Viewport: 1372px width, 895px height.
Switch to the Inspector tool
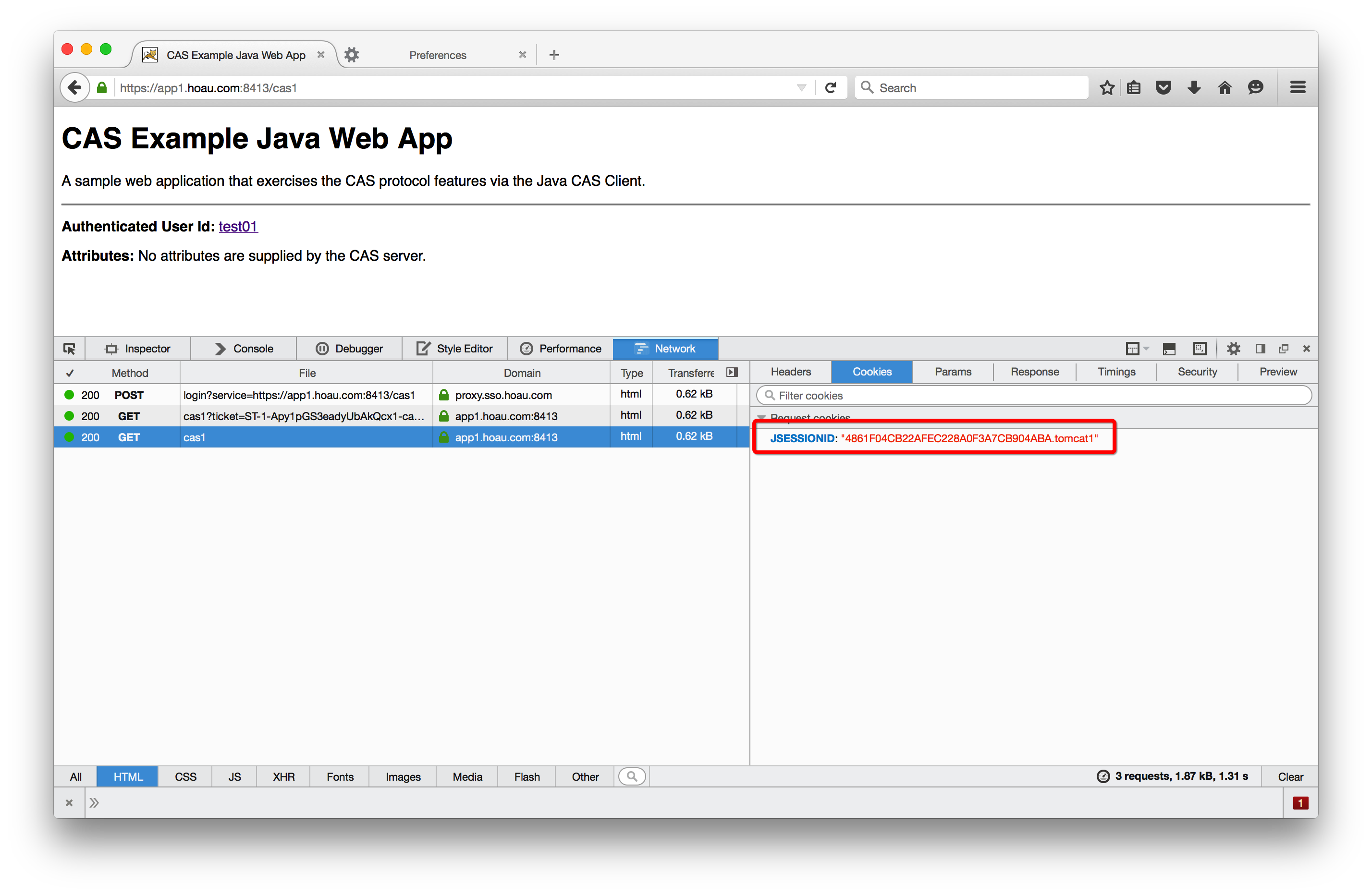138,349
